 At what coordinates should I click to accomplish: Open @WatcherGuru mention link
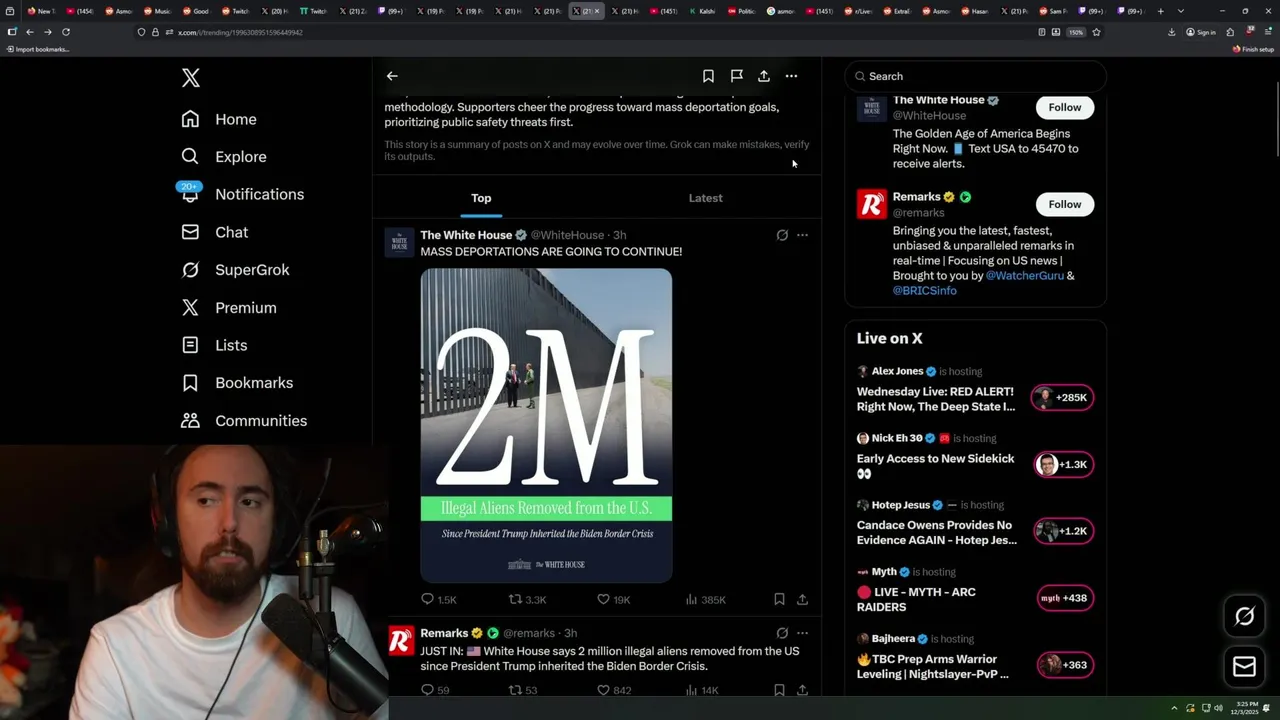coord(1024,275)
